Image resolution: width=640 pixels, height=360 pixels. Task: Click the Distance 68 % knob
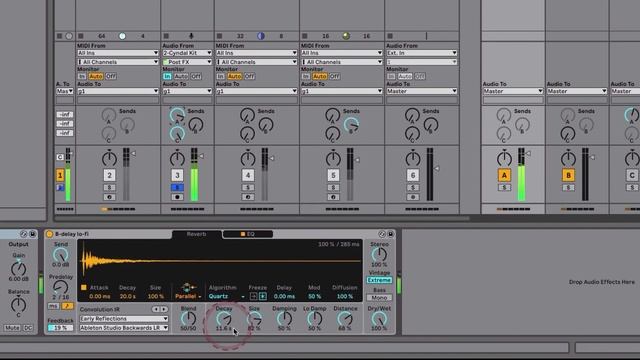tap(345, 319)
